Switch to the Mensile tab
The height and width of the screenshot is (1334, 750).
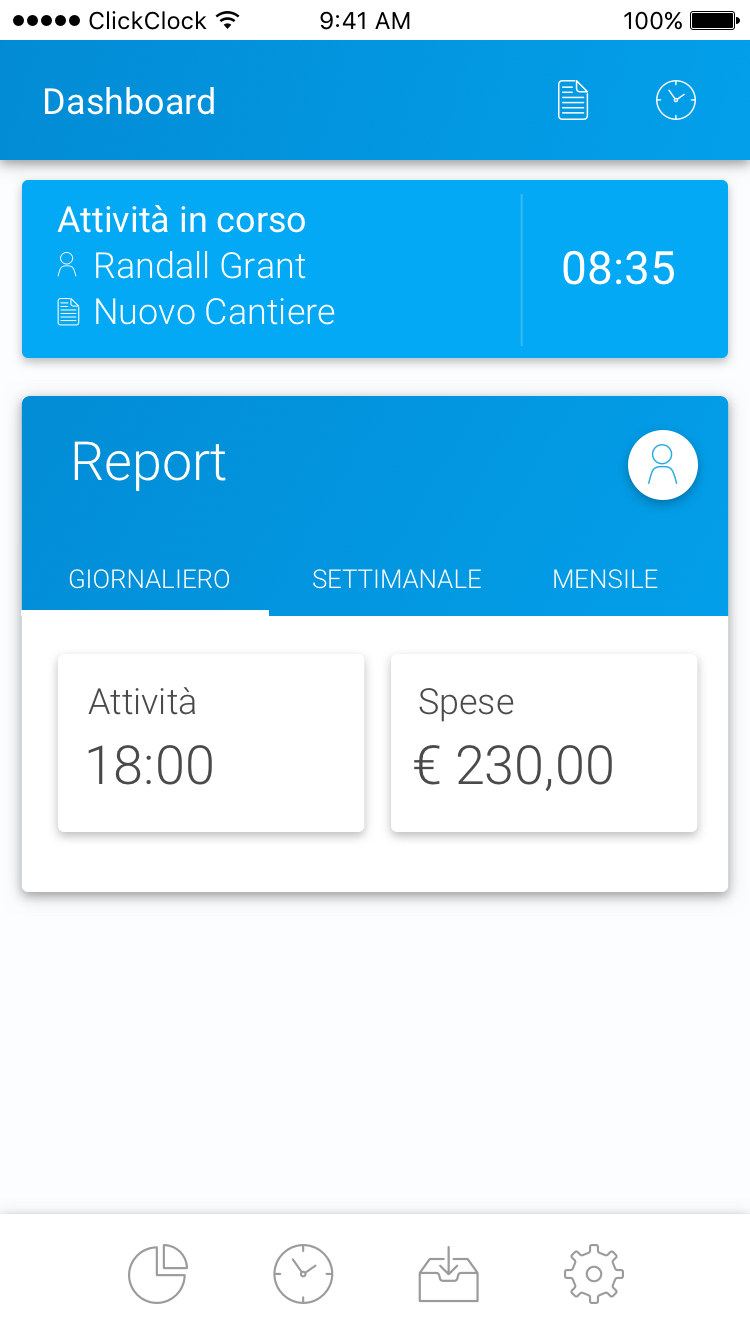click(x=605, y=580)
